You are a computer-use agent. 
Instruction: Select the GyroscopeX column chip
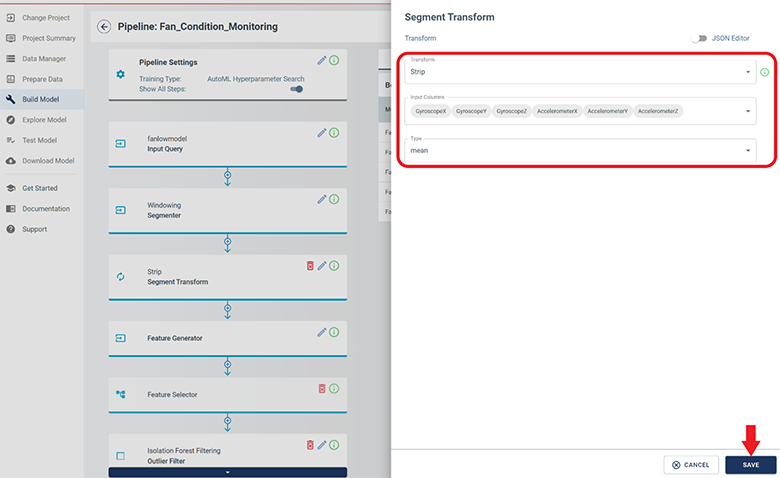tap(430, 111)
